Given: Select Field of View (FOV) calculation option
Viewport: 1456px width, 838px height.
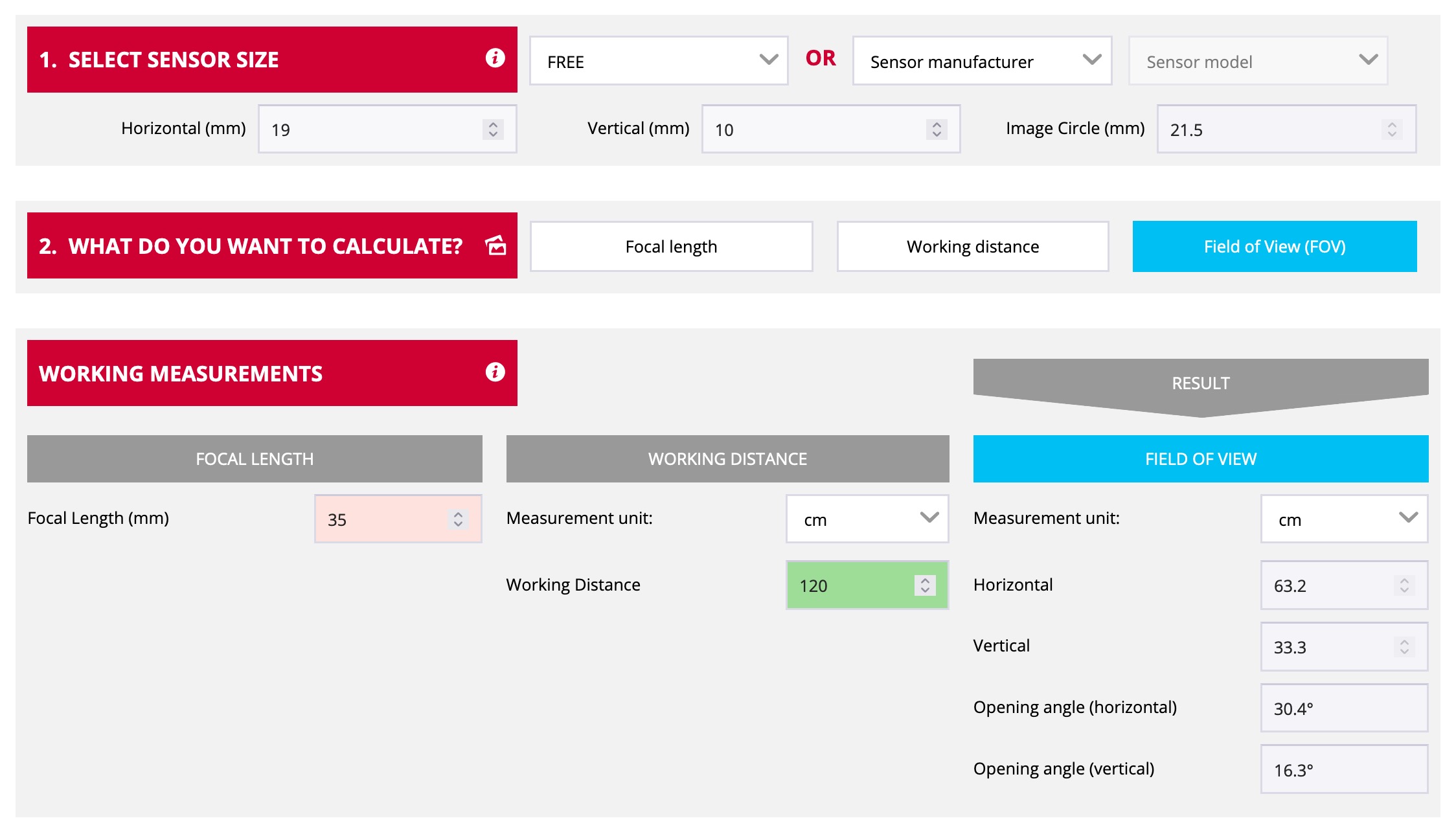Looking at the screenshot, I should (x=1275, y=247).
